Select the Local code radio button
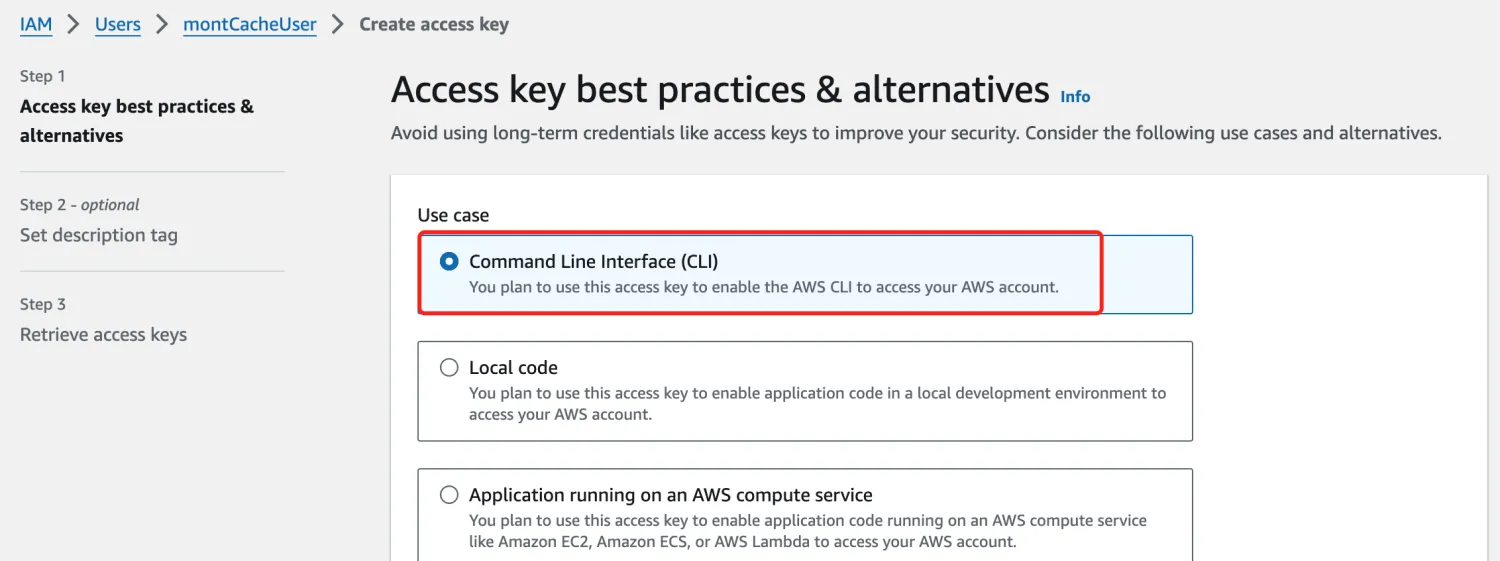 [449, 368]
